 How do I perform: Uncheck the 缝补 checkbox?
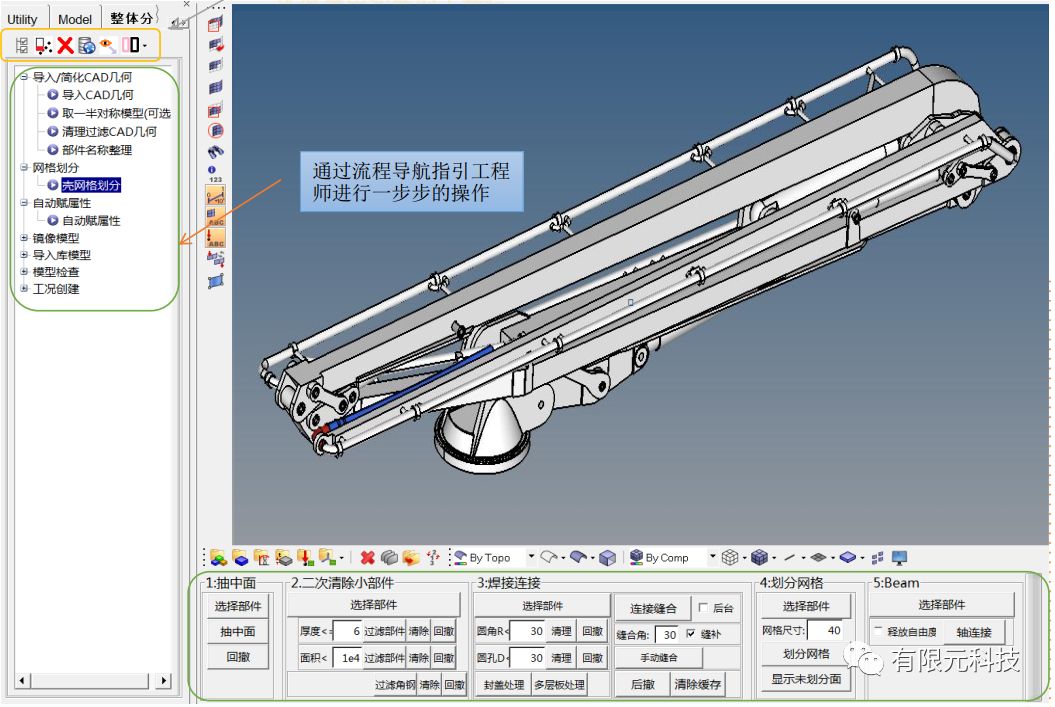pyautogui.click(x=690, y=634)
